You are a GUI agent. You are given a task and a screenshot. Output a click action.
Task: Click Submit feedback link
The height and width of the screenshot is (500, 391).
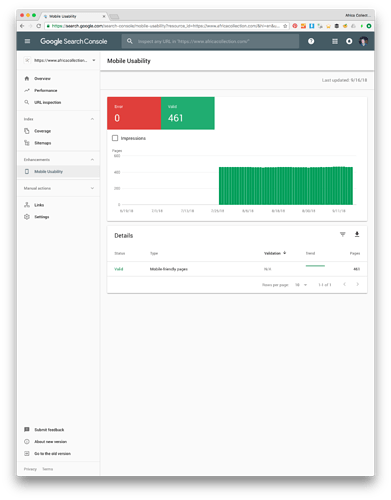(49, 430)
